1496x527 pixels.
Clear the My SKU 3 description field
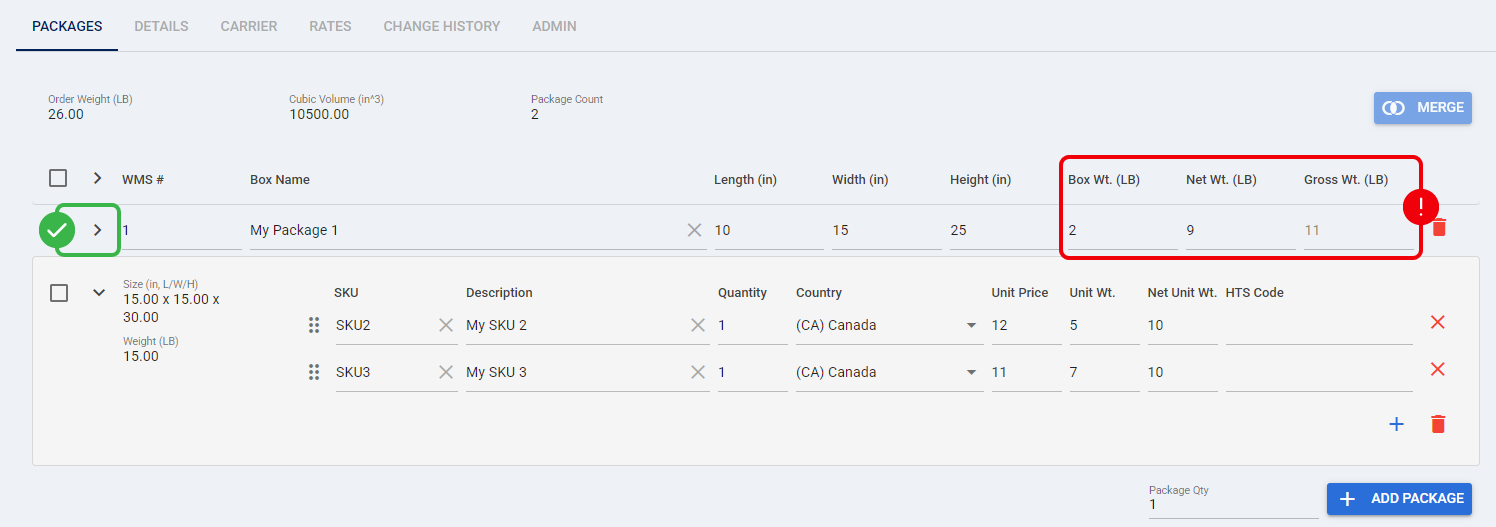pyautogui.click(x=698, y=372)
